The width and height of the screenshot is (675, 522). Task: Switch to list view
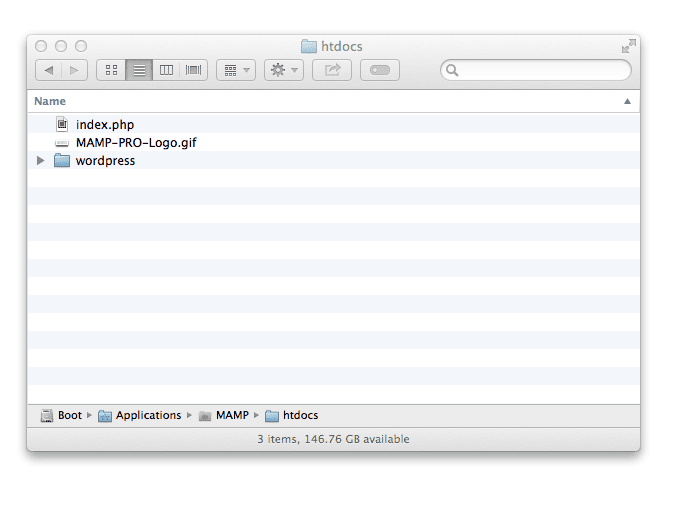(139, 70)
